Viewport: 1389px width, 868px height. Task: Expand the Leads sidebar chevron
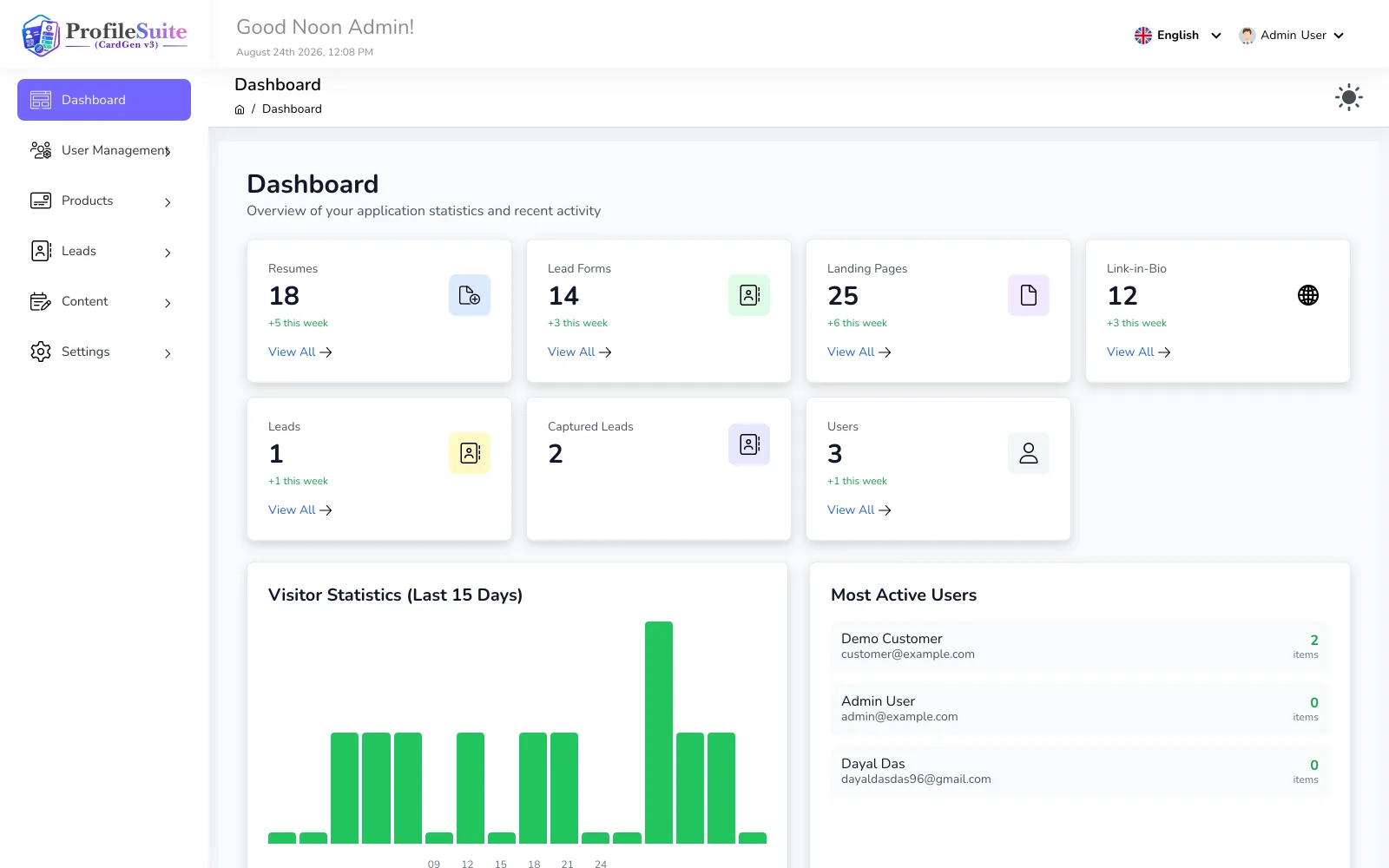168,253
